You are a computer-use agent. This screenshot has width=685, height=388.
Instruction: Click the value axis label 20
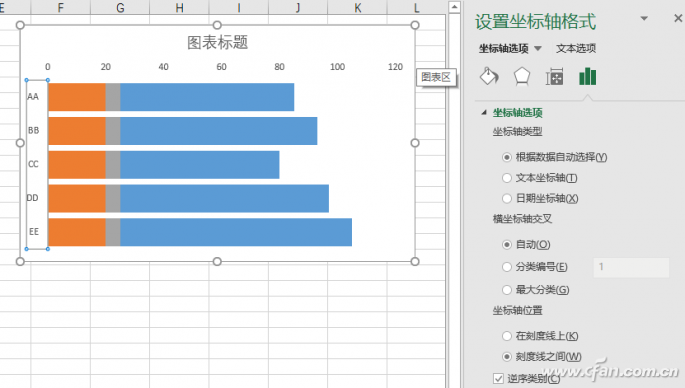106,67
